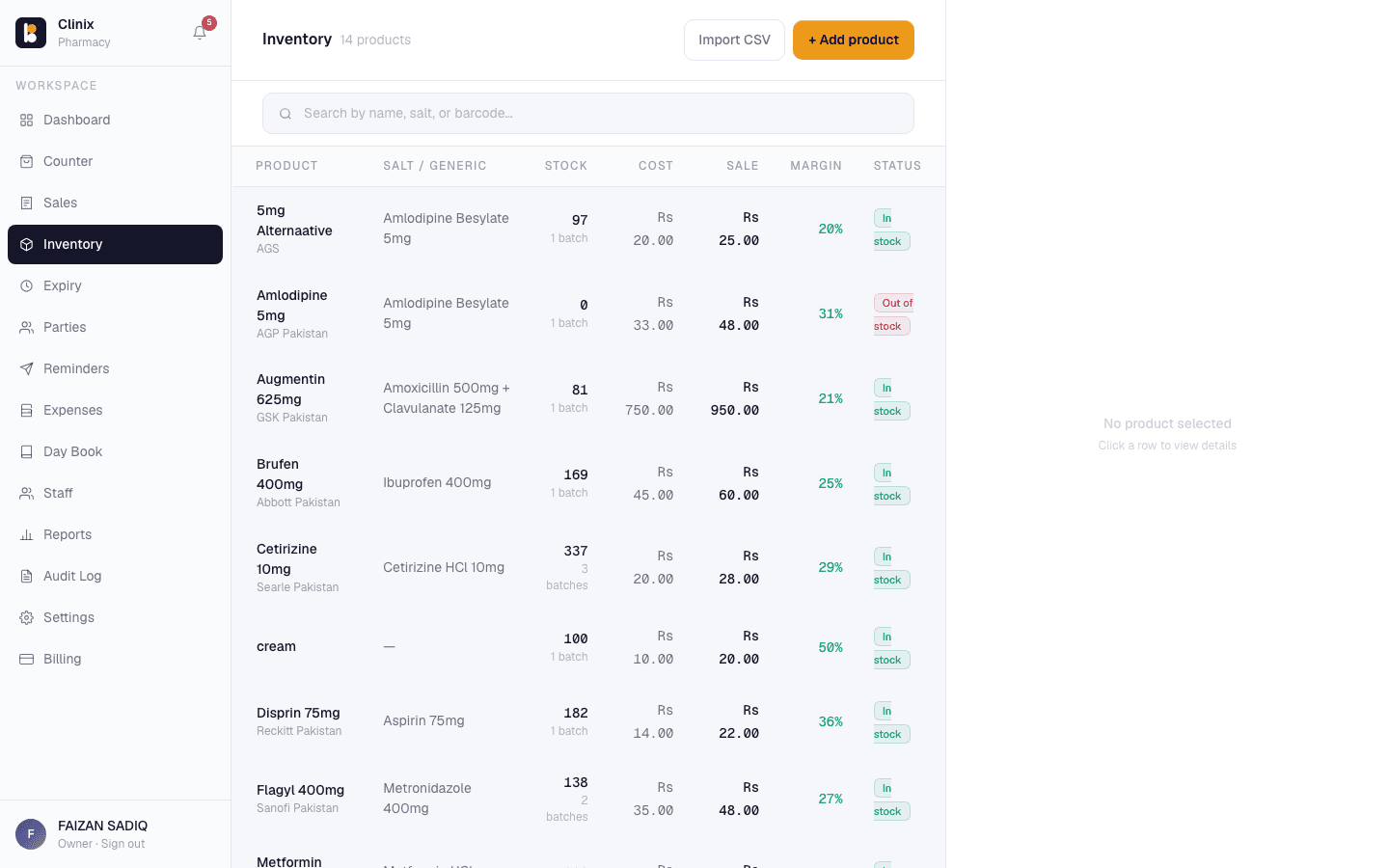Click the Reports bar-chart icon
Image resolution: width=1389 pixels, height=868 pixels.
[x=27, y=535]
